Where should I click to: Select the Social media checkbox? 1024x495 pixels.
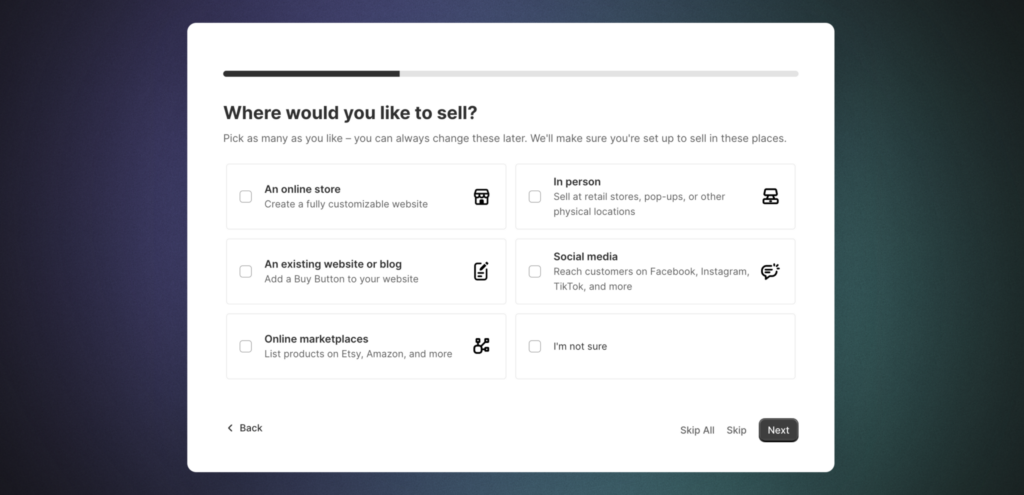click(535, 271)
